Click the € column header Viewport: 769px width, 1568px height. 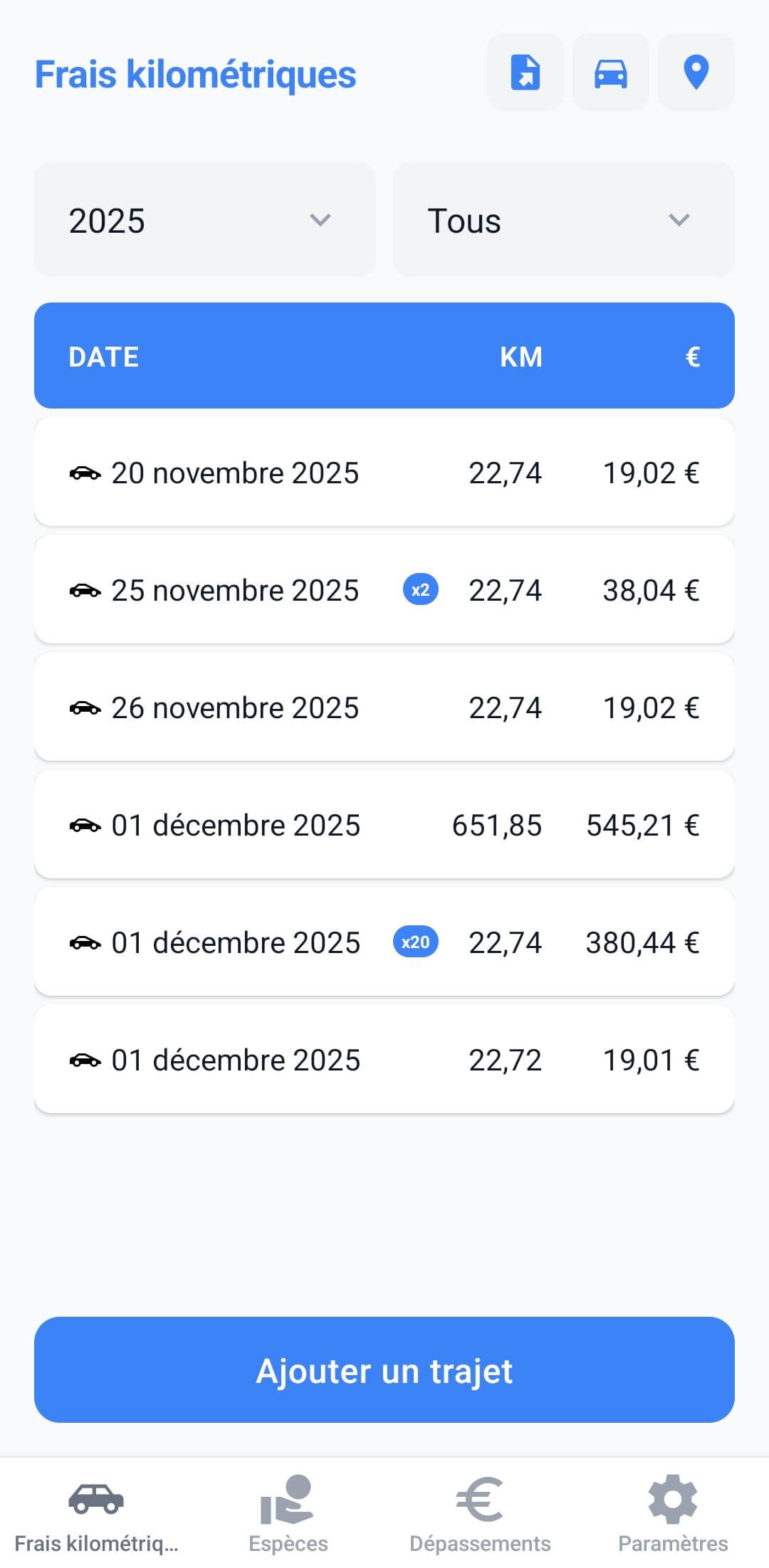[692, 357]
